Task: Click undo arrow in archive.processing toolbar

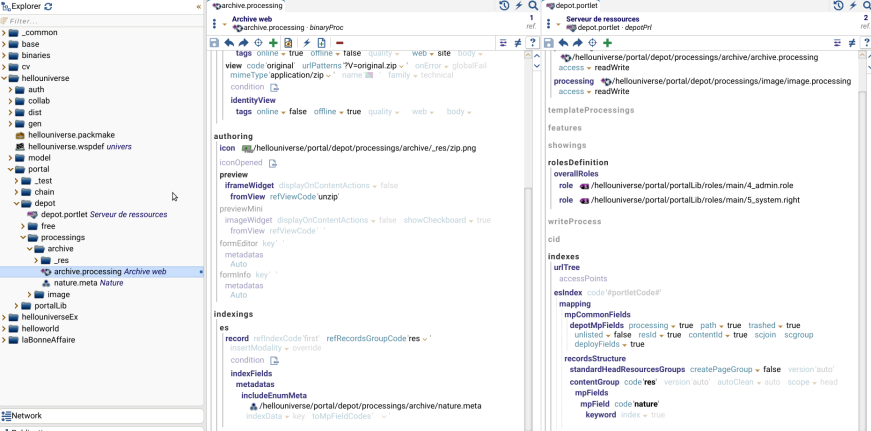Action: pyautogui.click(x=229, y=43)
